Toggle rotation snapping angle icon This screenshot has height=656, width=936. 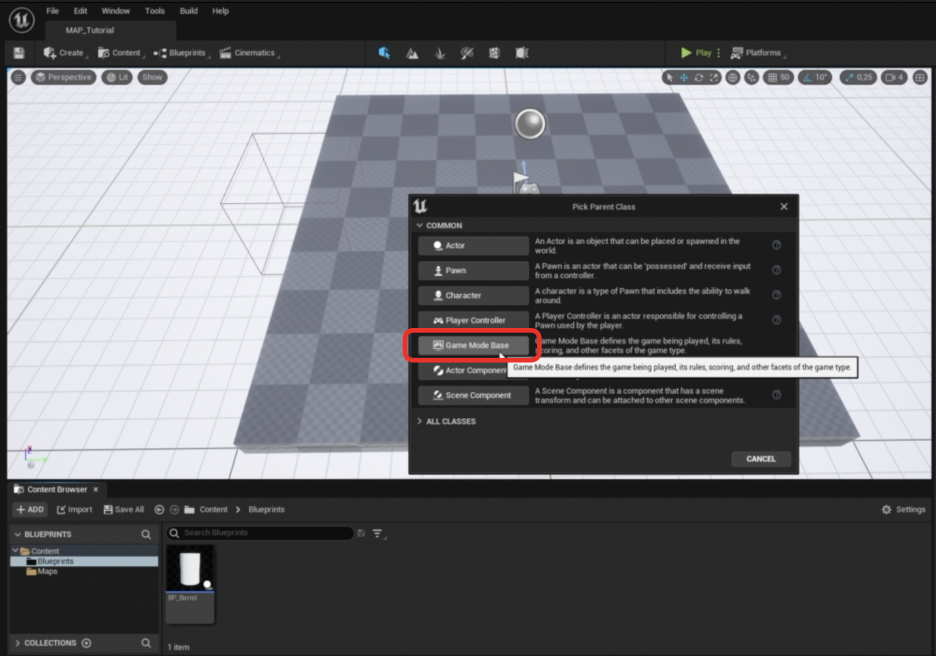tap(807, 77)
